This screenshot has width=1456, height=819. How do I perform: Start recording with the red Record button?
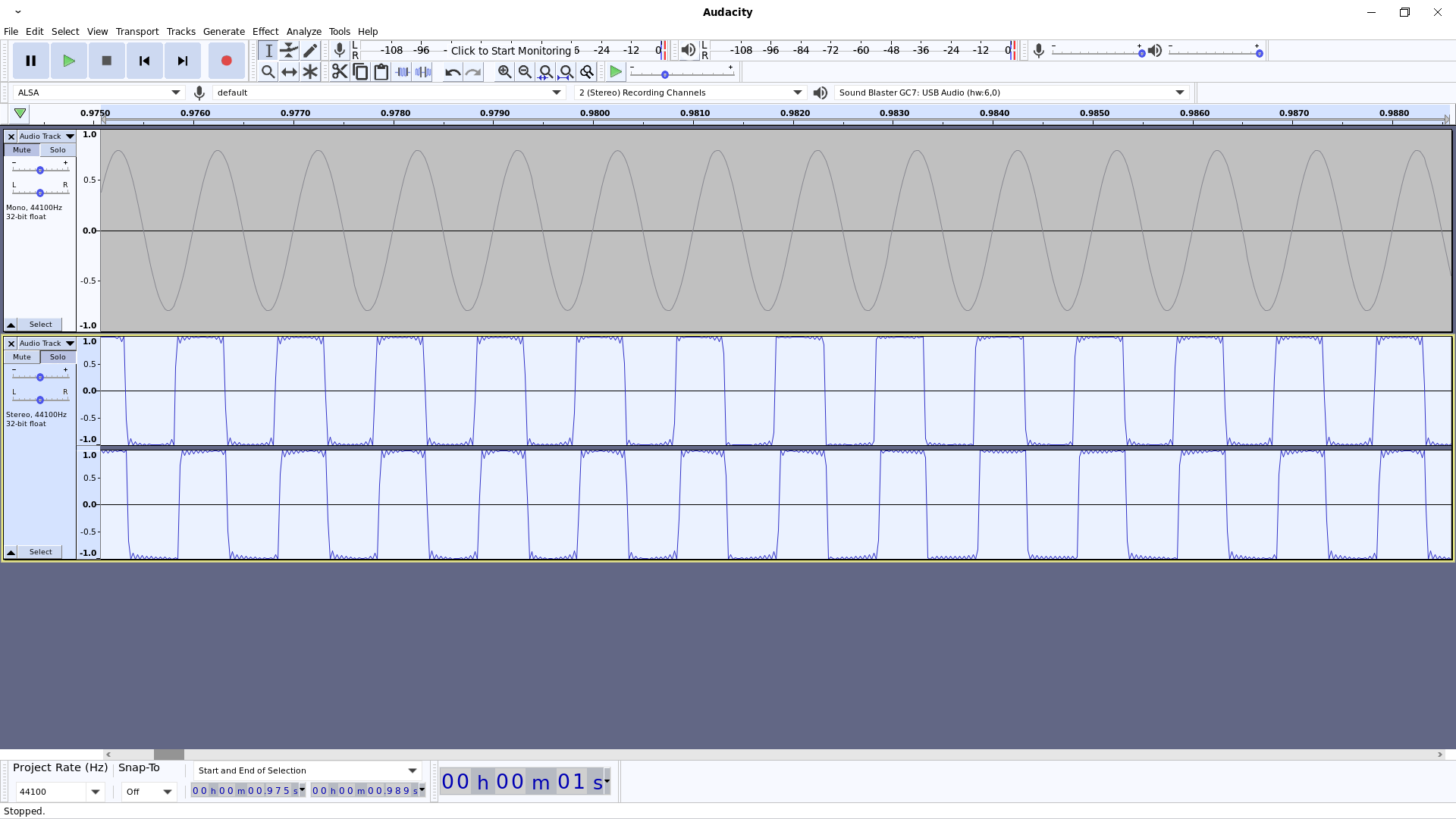(x=226, y=61)
